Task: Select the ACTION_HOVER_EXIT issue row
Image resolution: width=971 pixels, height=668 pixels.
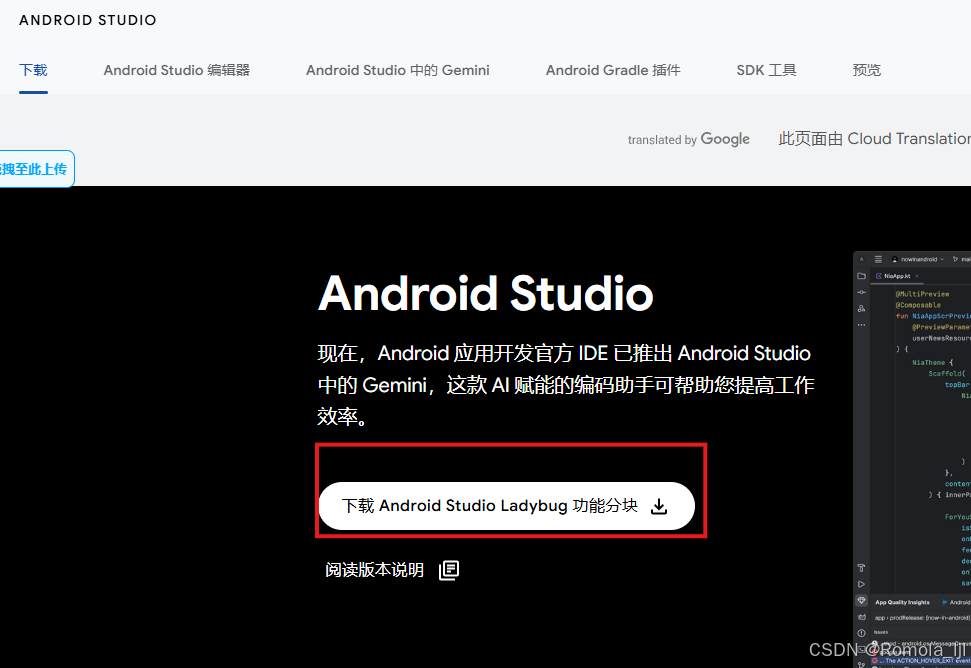Action: coord(922,661)
